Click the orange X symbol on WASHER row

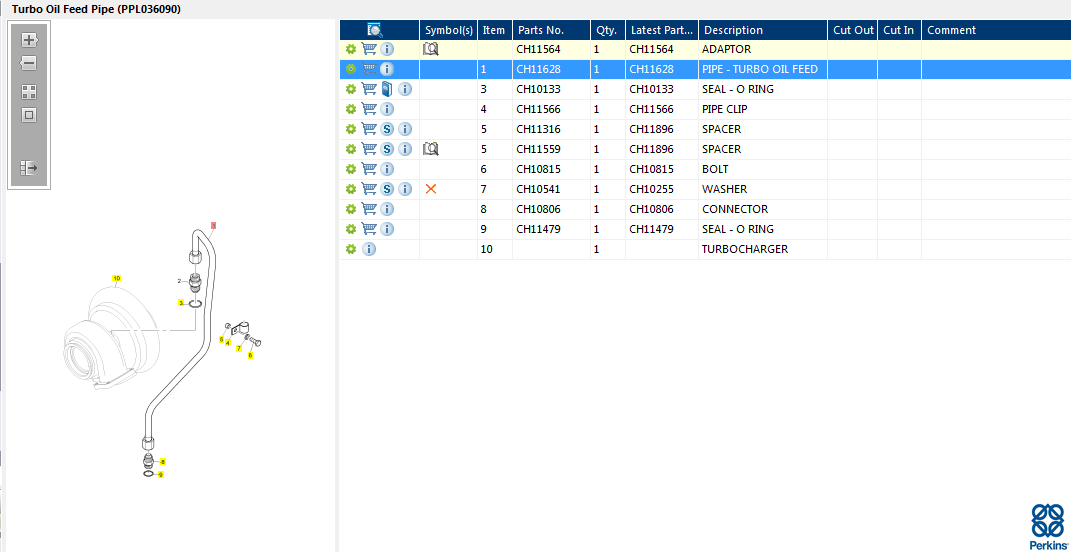click(x=430, y=189)
